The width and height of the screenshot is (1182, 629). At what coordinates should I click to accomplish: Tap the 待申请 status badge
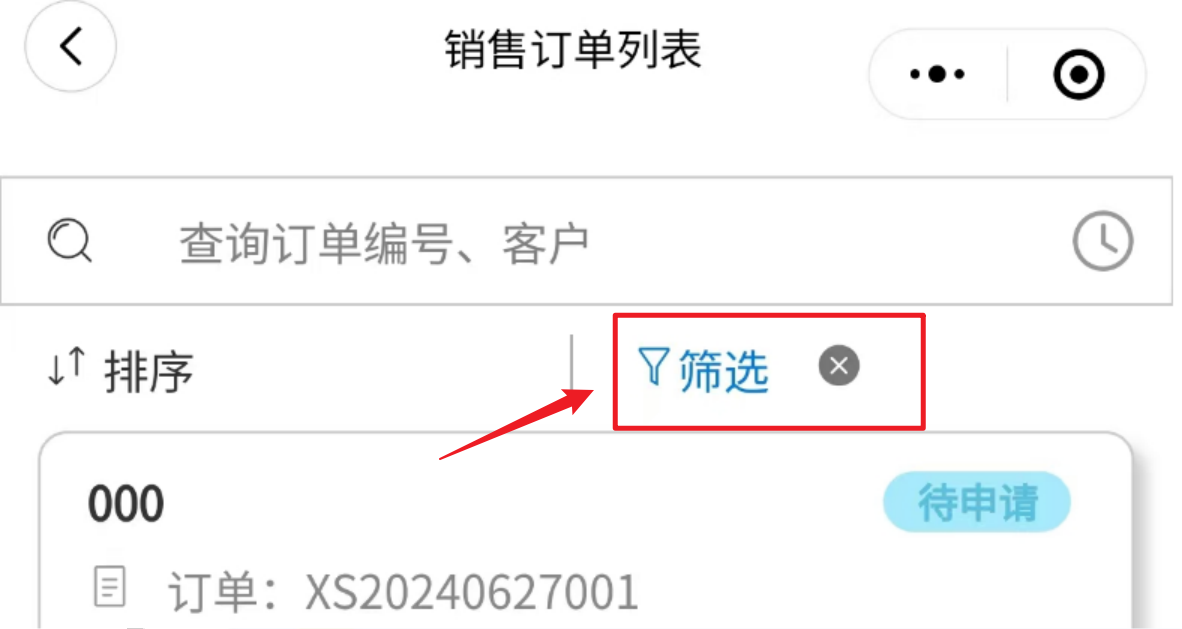[x=977, y=502]
